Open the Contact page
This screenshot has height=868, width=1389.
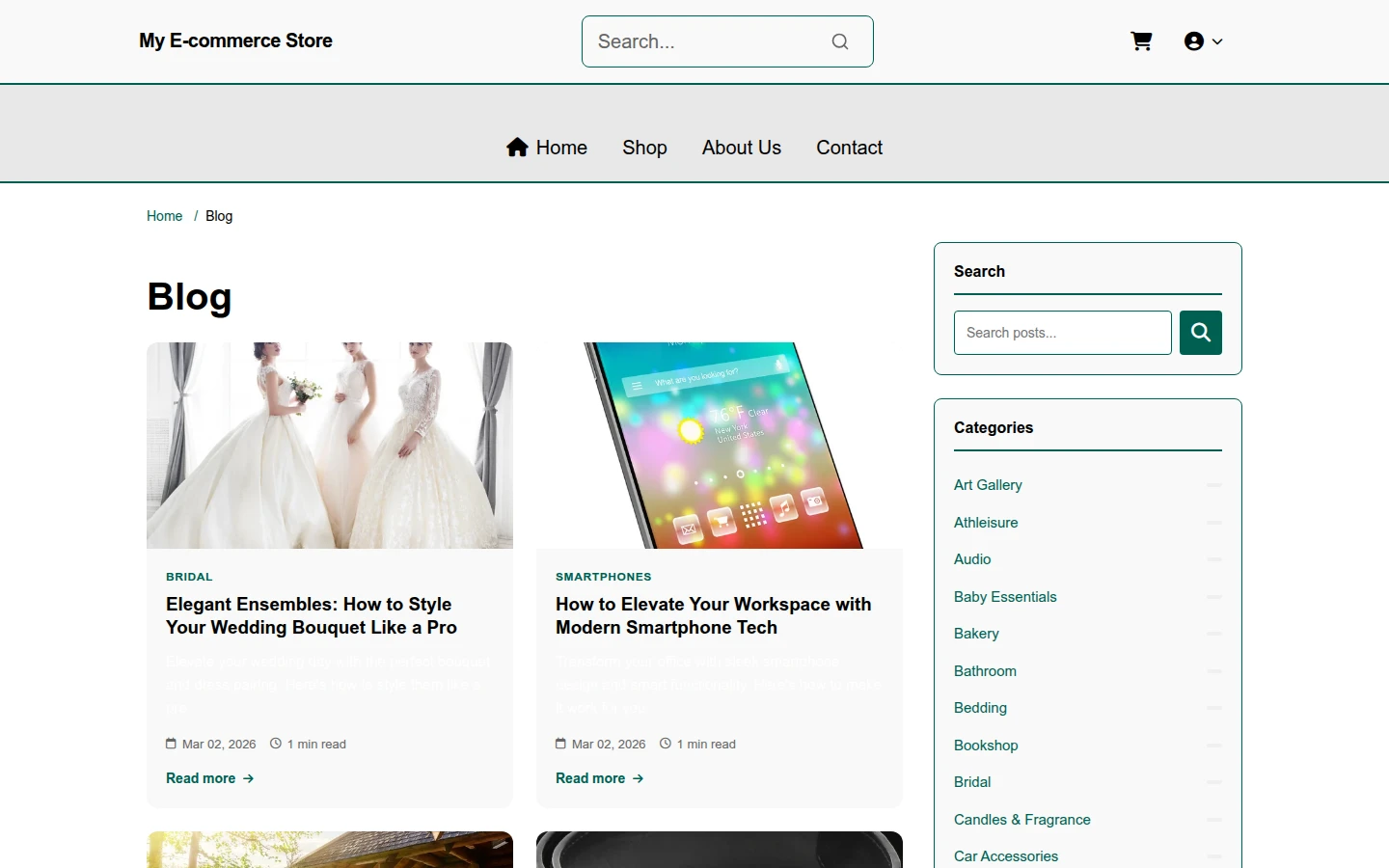point(850,148)
